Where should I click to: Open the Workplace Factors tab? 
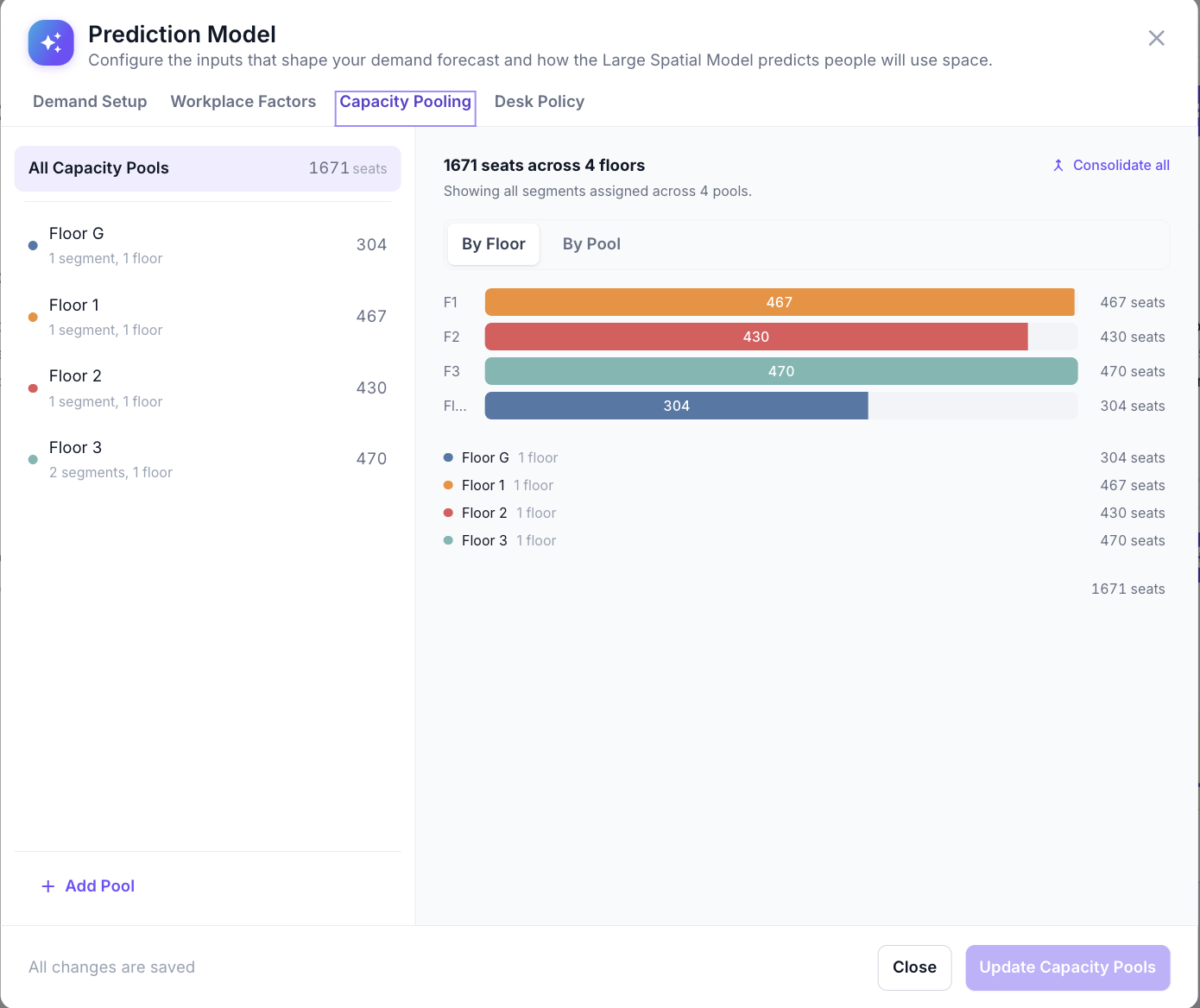[x=243, y=102]
